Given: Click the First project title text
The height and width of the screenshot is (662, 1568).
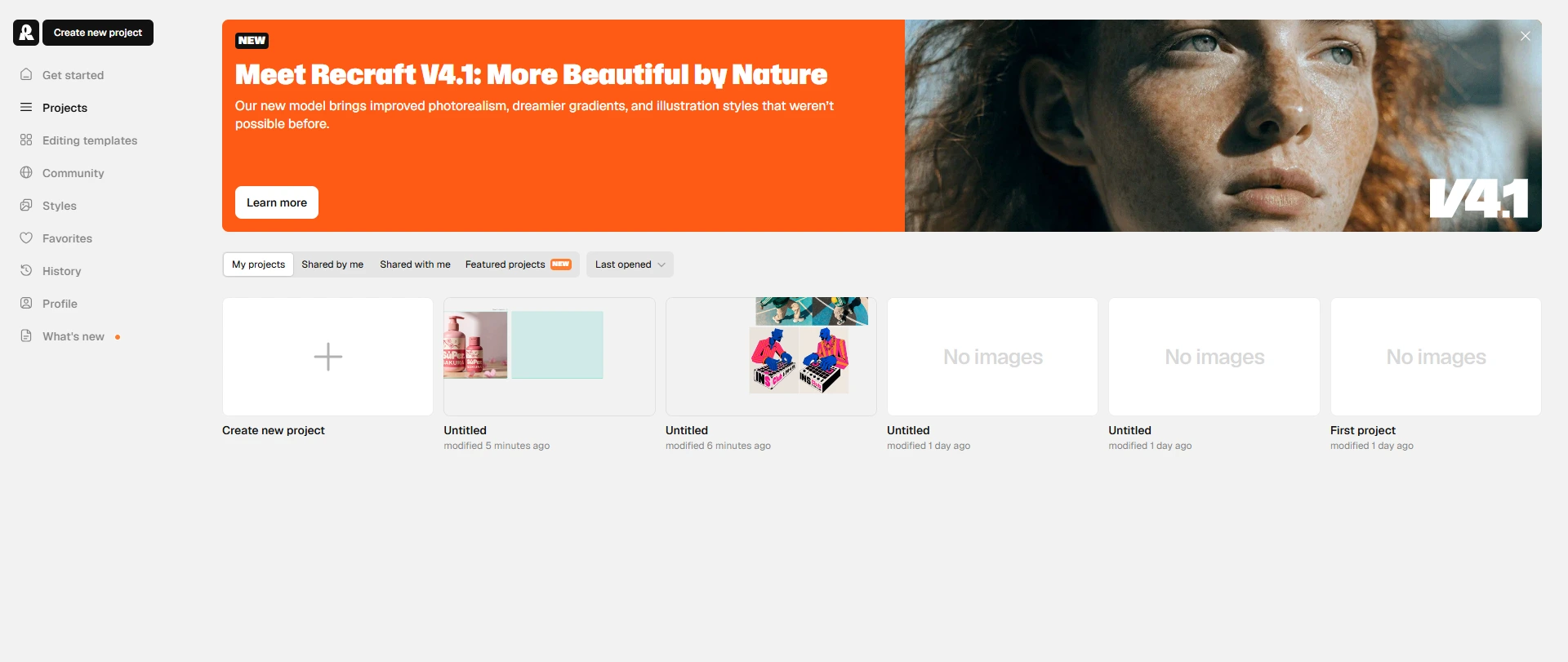Looking at the screenshot, I should point(1363,430).
